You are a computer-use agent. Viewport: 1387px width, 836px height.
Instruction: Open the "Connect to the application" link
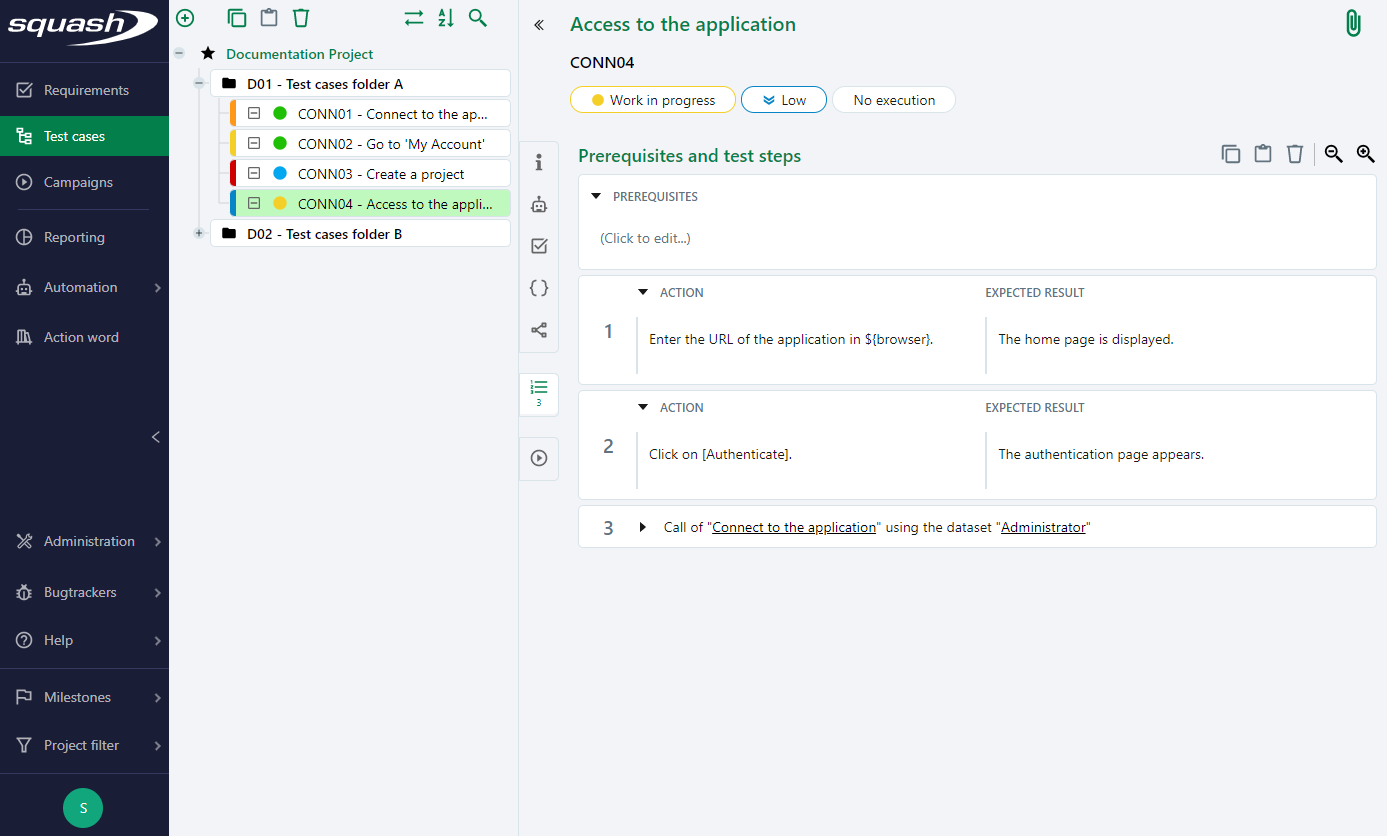tap(794, 527)
